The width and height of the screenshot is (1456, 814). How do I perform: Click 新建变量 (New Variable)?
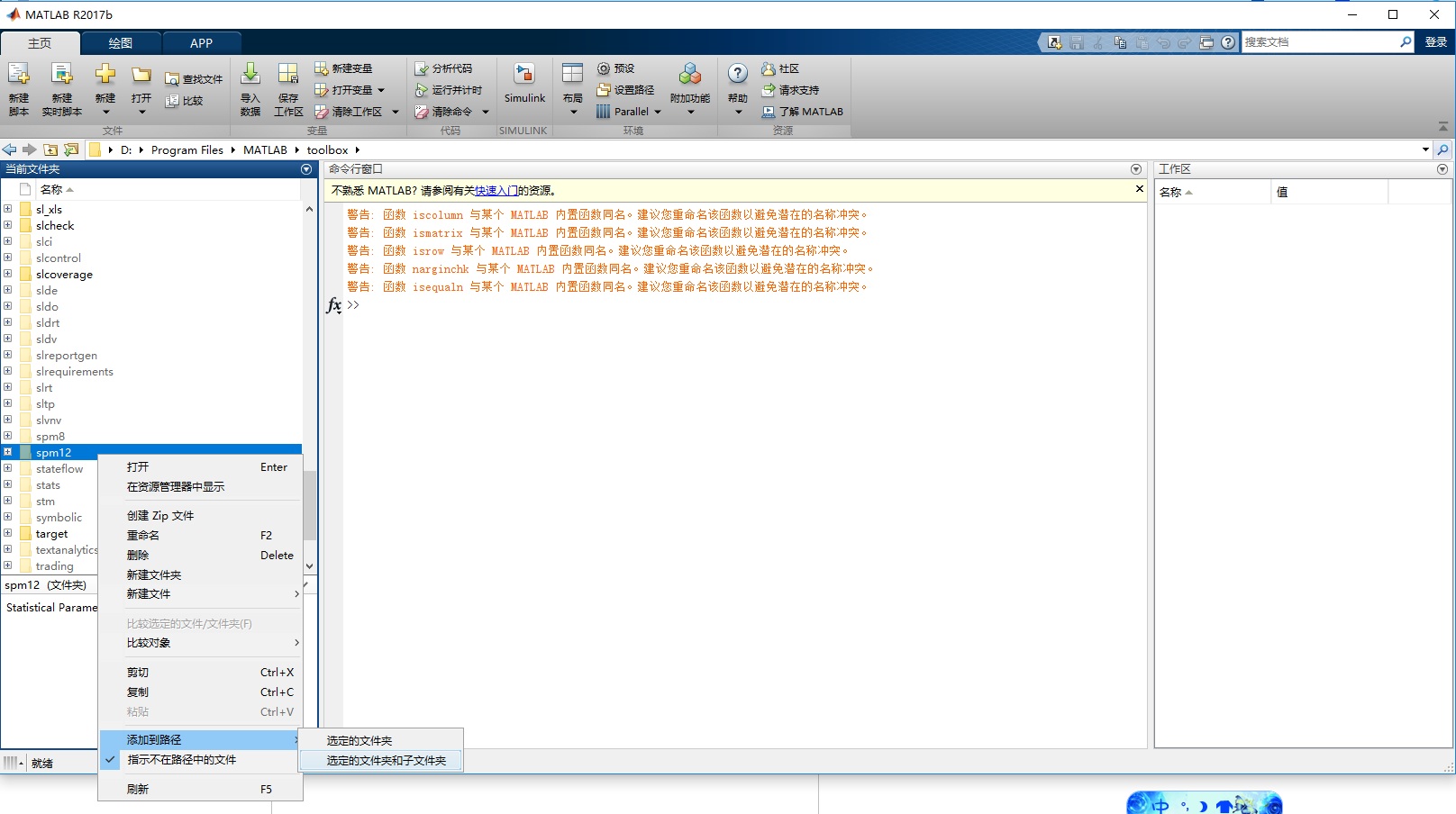[343, 68]
